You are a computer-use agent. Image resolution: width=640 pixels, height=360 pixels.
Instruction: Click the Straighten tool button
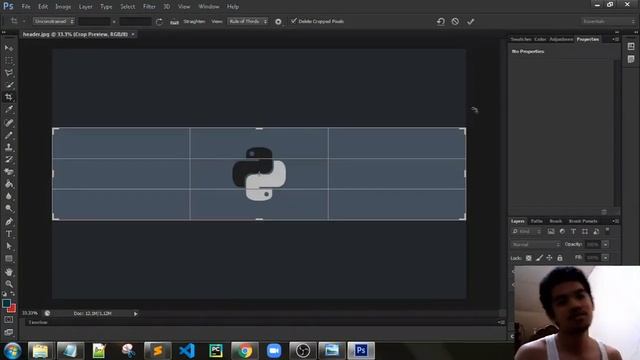click(174, 22)
